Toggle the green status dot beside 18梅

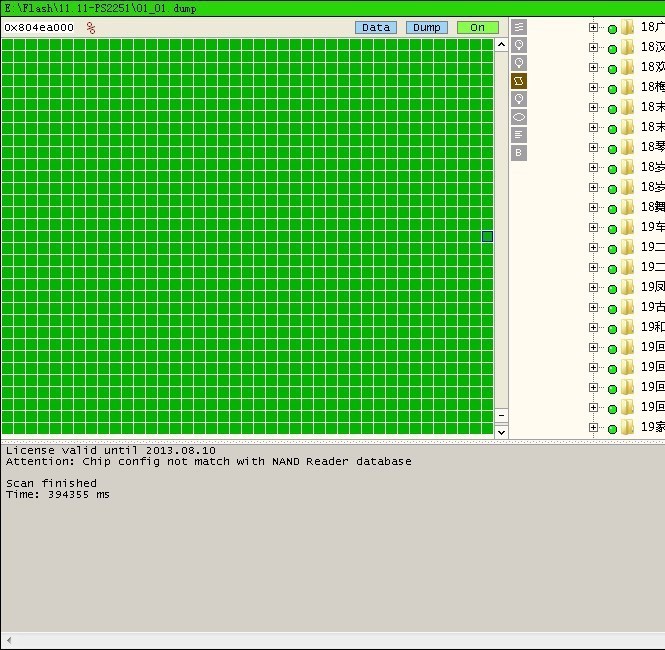[x=612, y=88]
